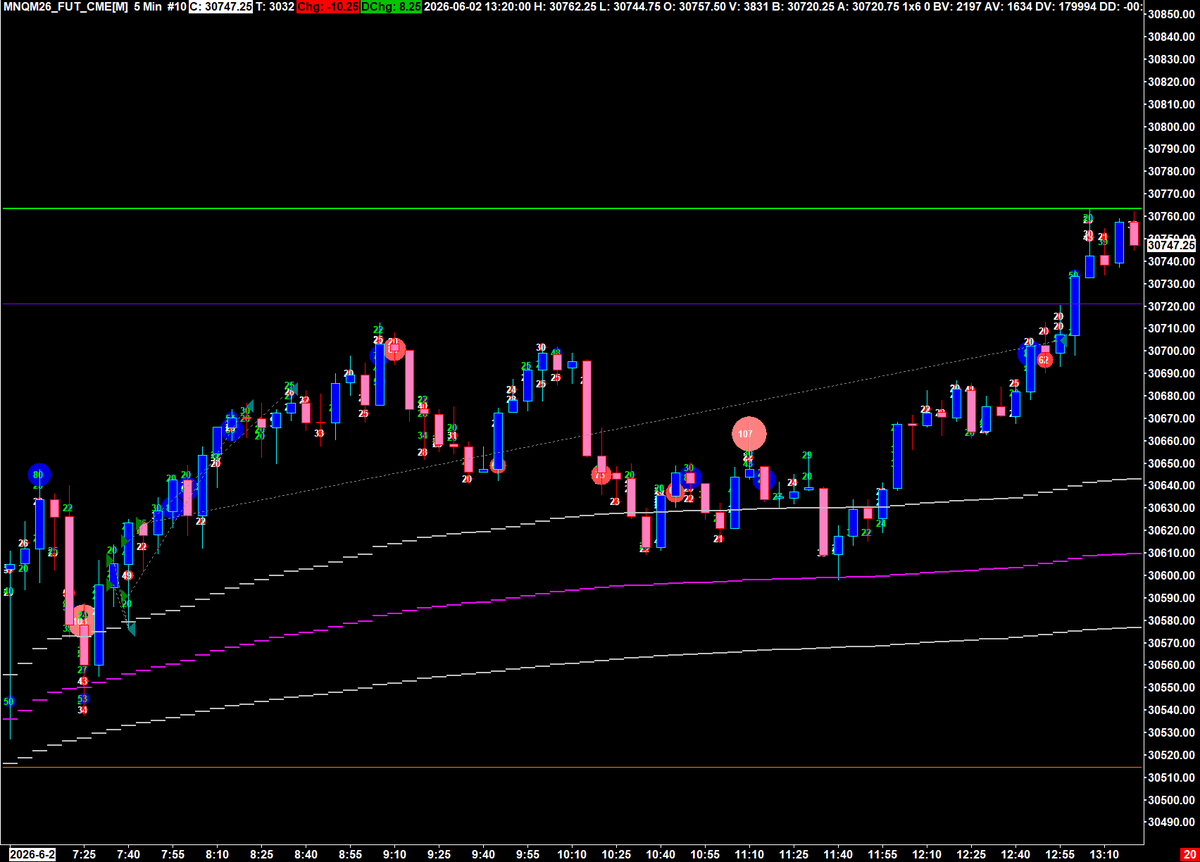Click the 30800.00 price axis label
Viewport: 1200px width, 862px height.
tap(1173, 127)
